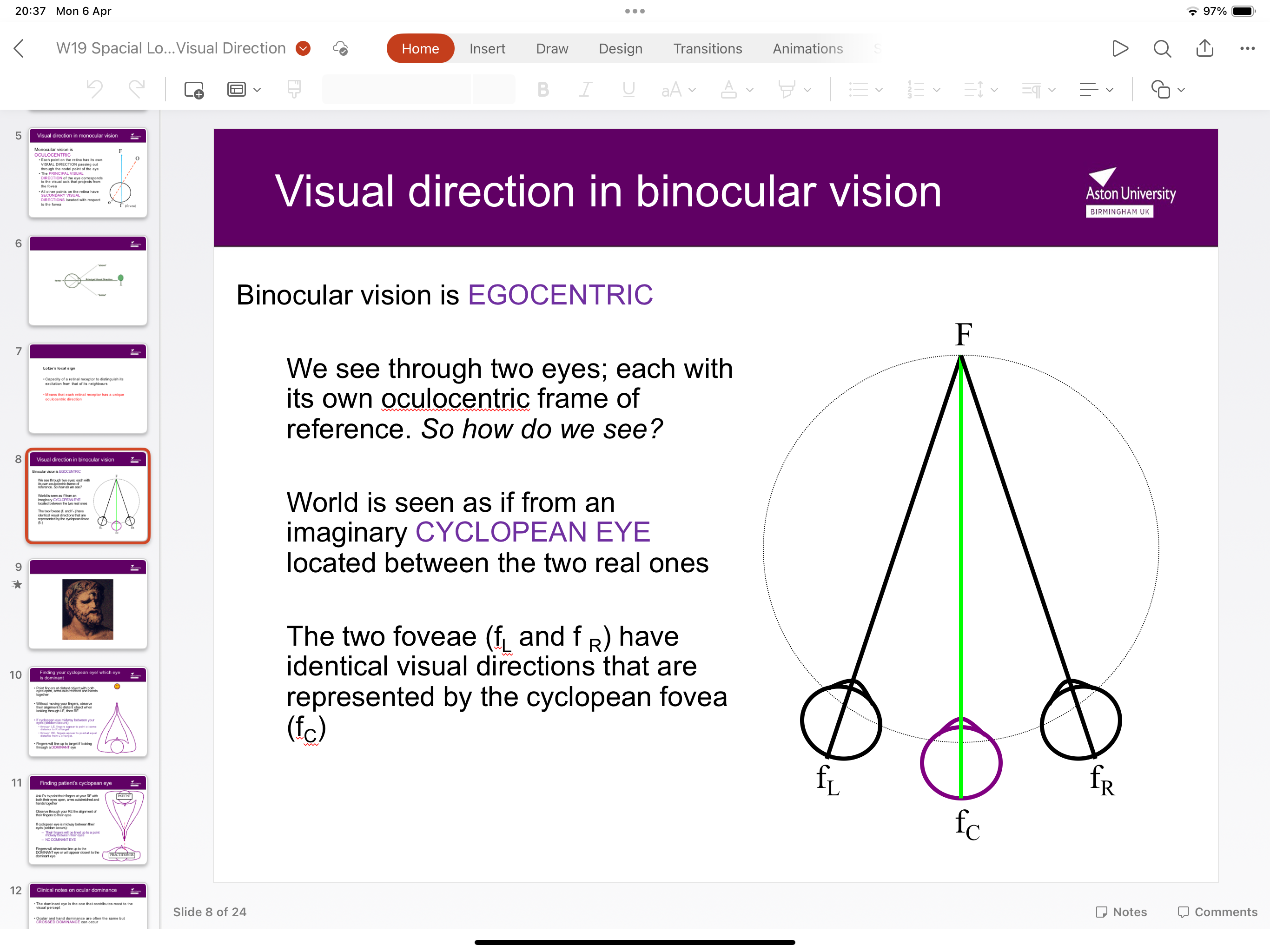Click the undo arrow icon
Image resolution: width=1270 pixels, height=952 pixels.
[x=95, y=90]
